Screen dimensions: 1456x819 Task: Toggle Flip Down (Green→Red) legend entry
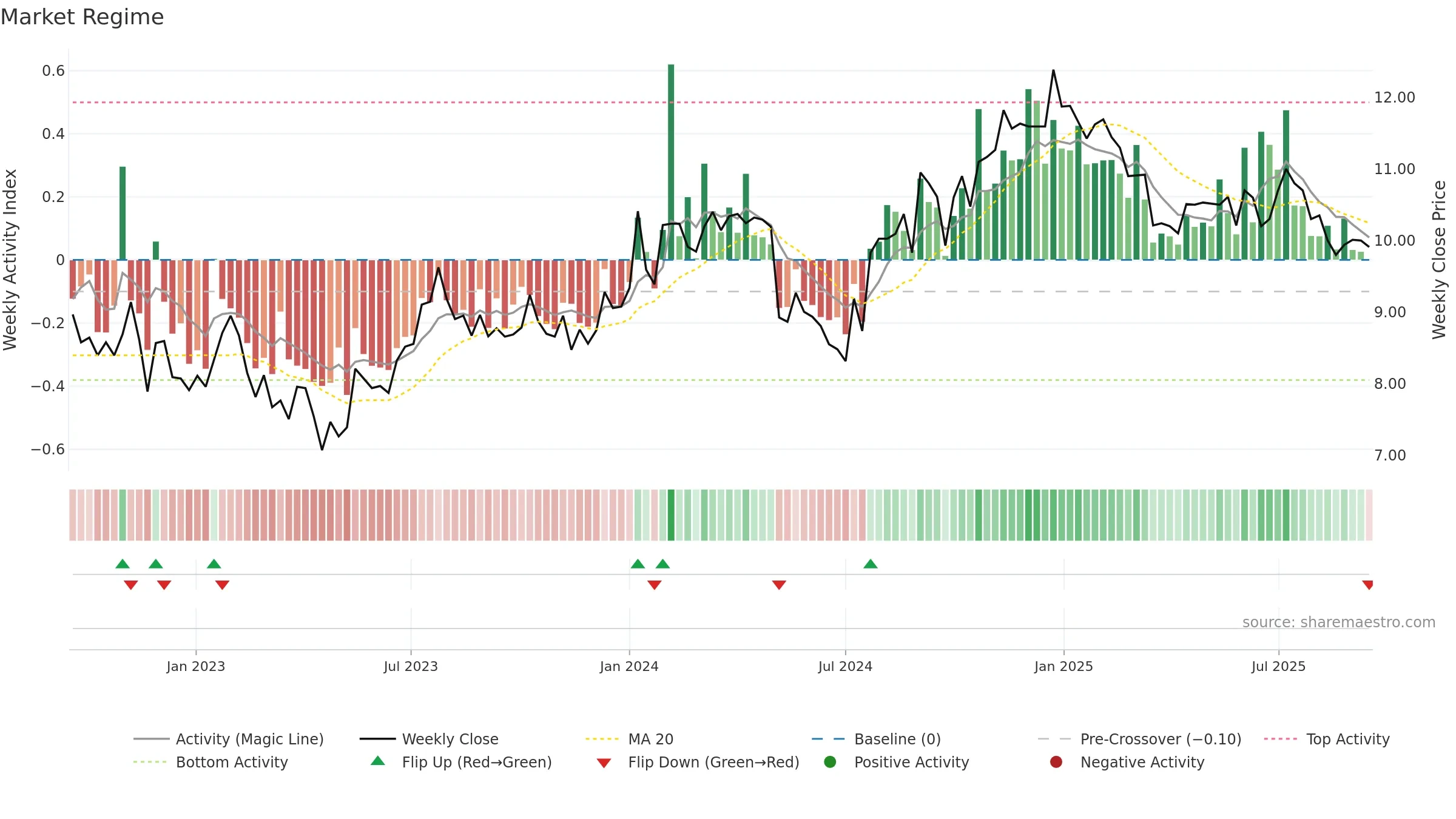click(698, 762)
